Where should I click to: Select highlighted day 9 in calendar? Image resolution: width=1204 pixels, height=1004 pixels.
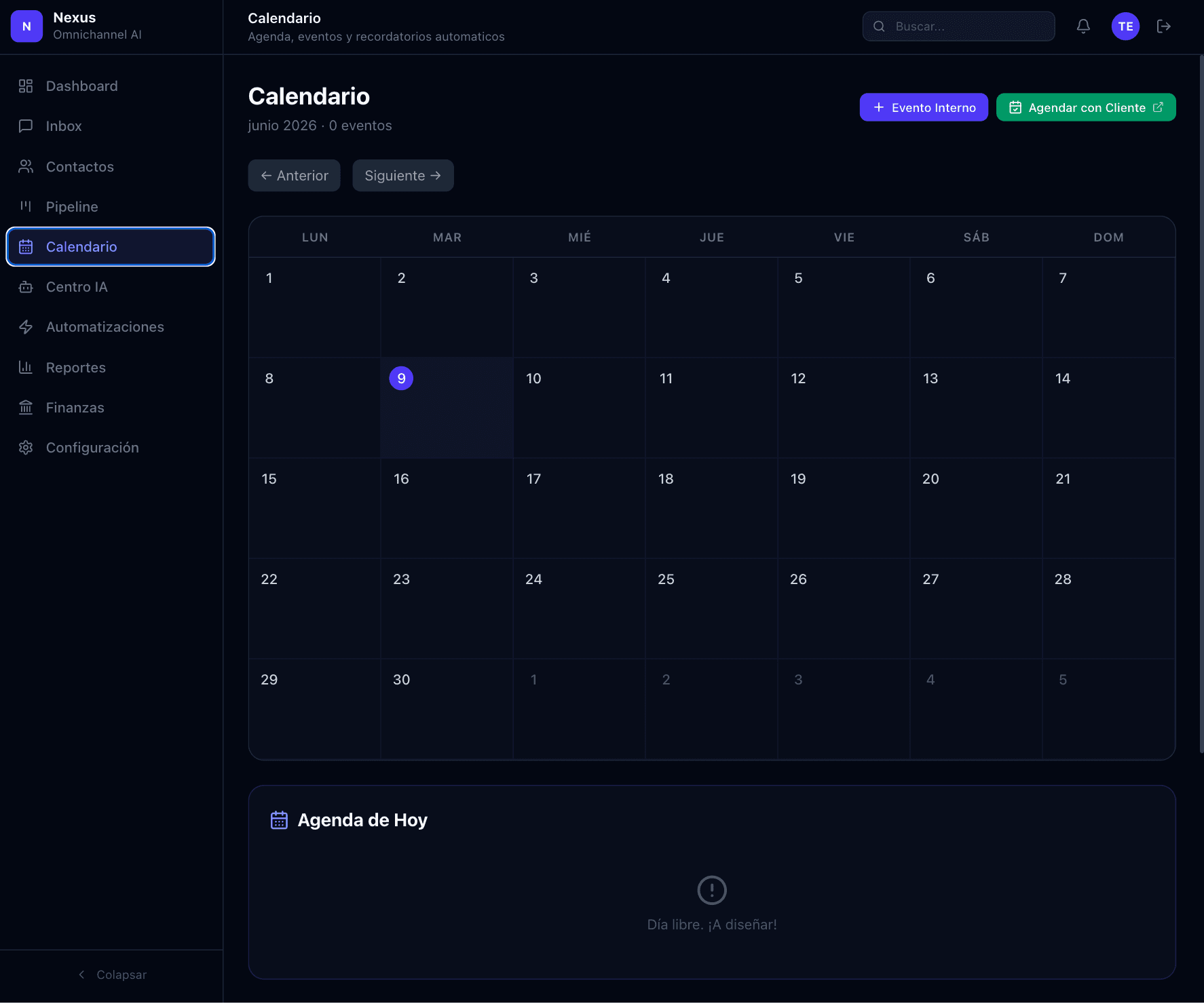point(401,379)
